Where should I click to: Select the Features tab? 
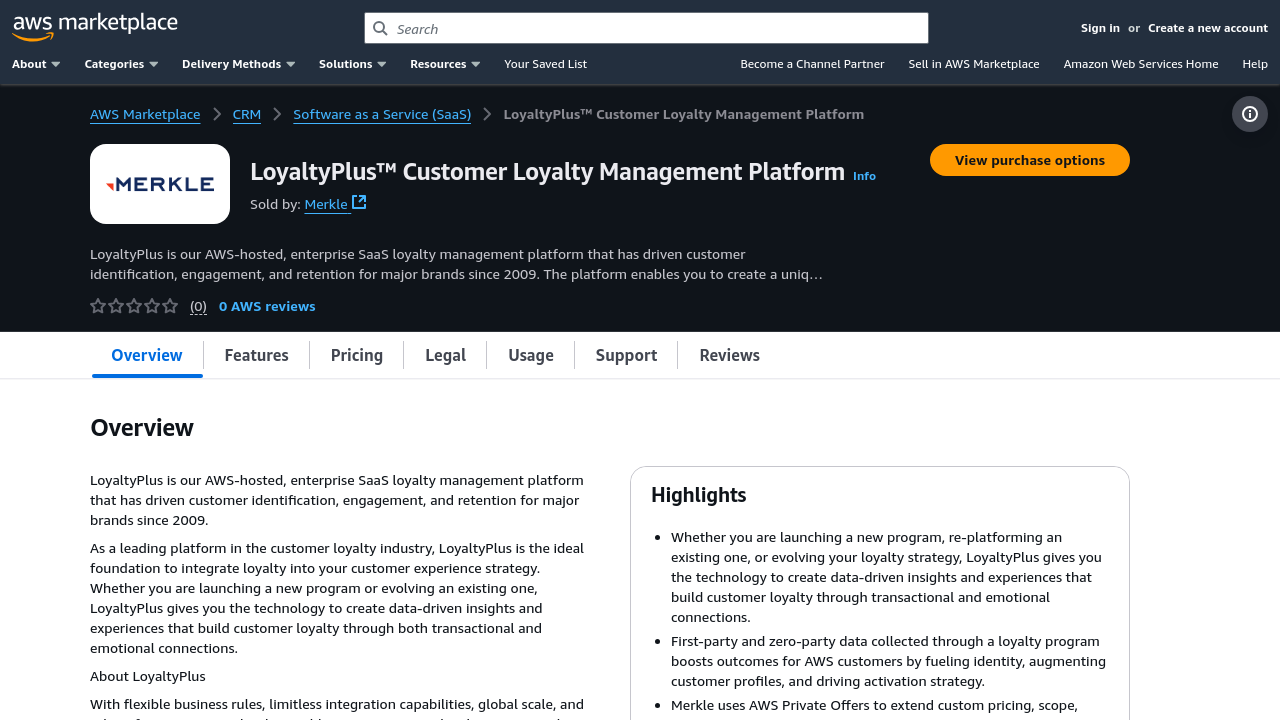(x=256, y=355)
